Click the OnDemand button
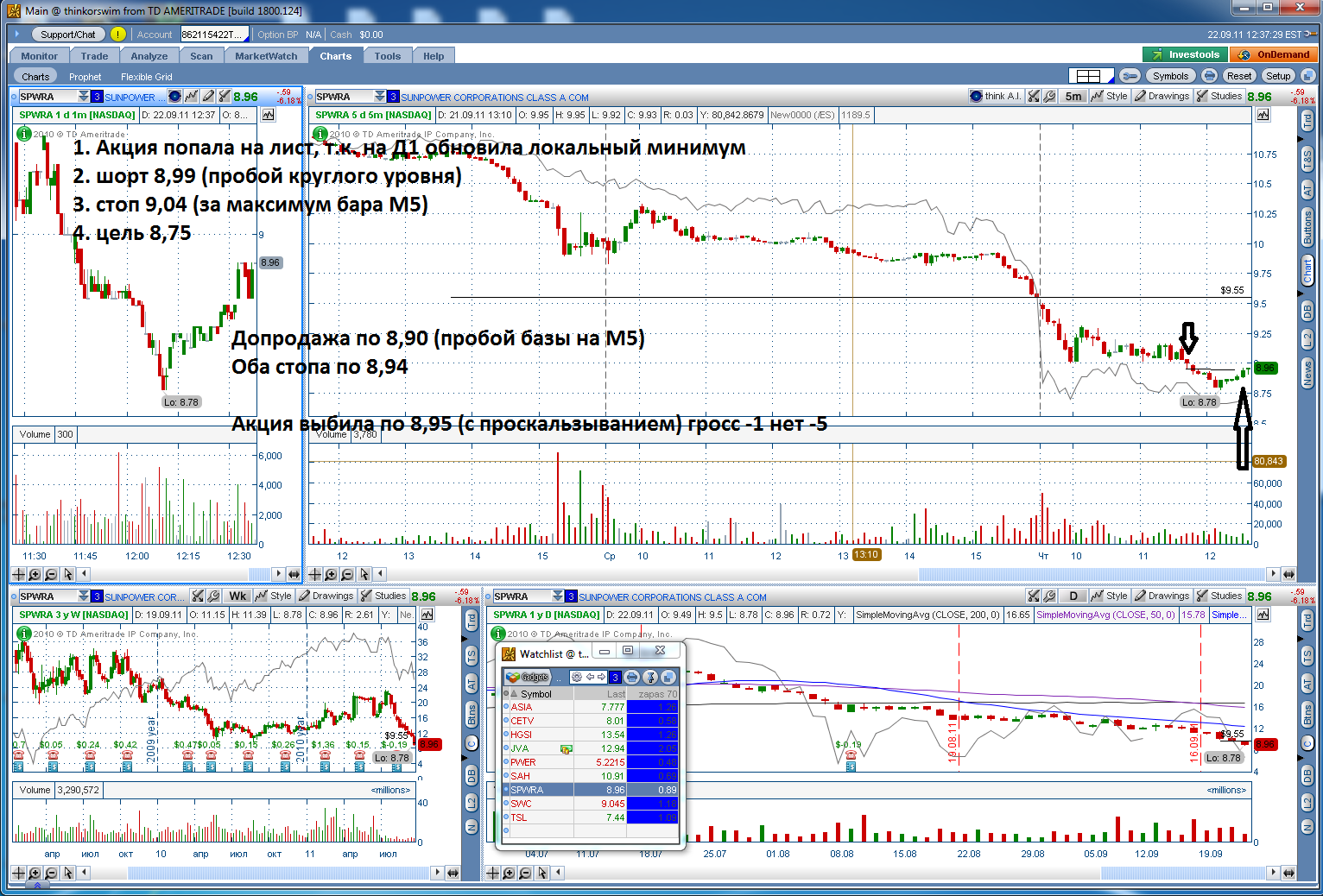This screenshot has width=1323, height=896. [x=1276, y=54]
